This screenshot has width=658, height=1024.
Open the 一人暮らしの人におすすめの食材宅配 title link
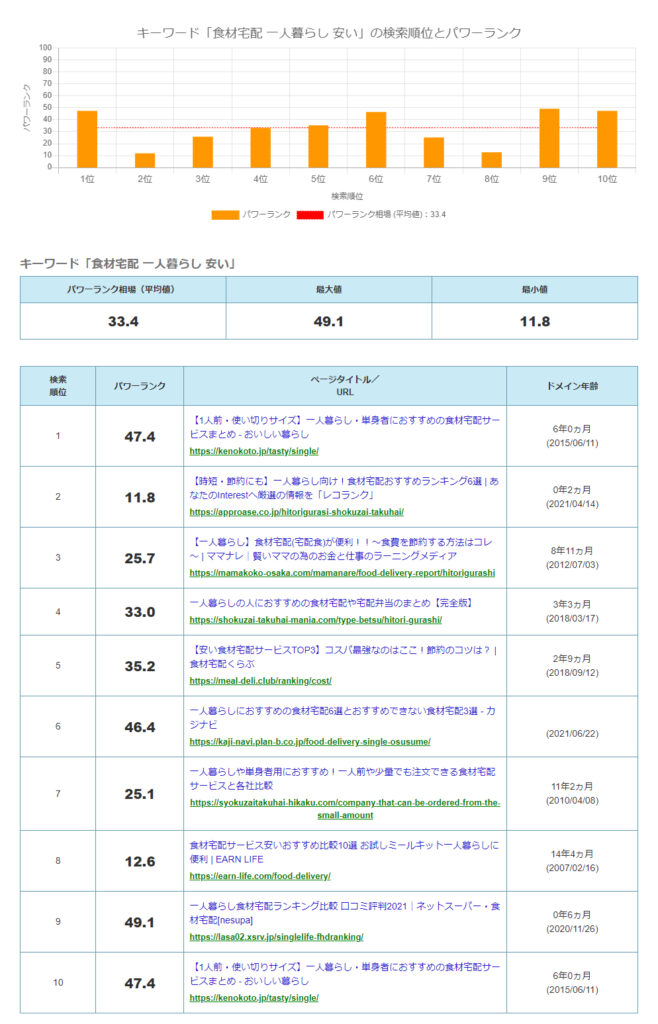pyautogui.click(x=331, y=603)
